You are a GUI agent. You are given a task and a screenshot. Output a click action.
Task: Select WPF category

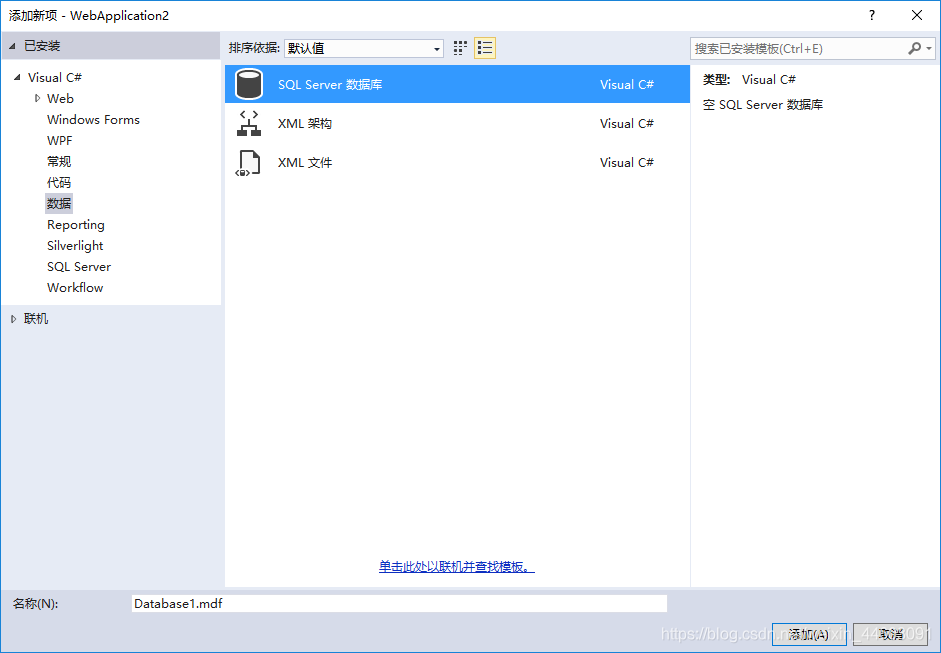point(59,140)
